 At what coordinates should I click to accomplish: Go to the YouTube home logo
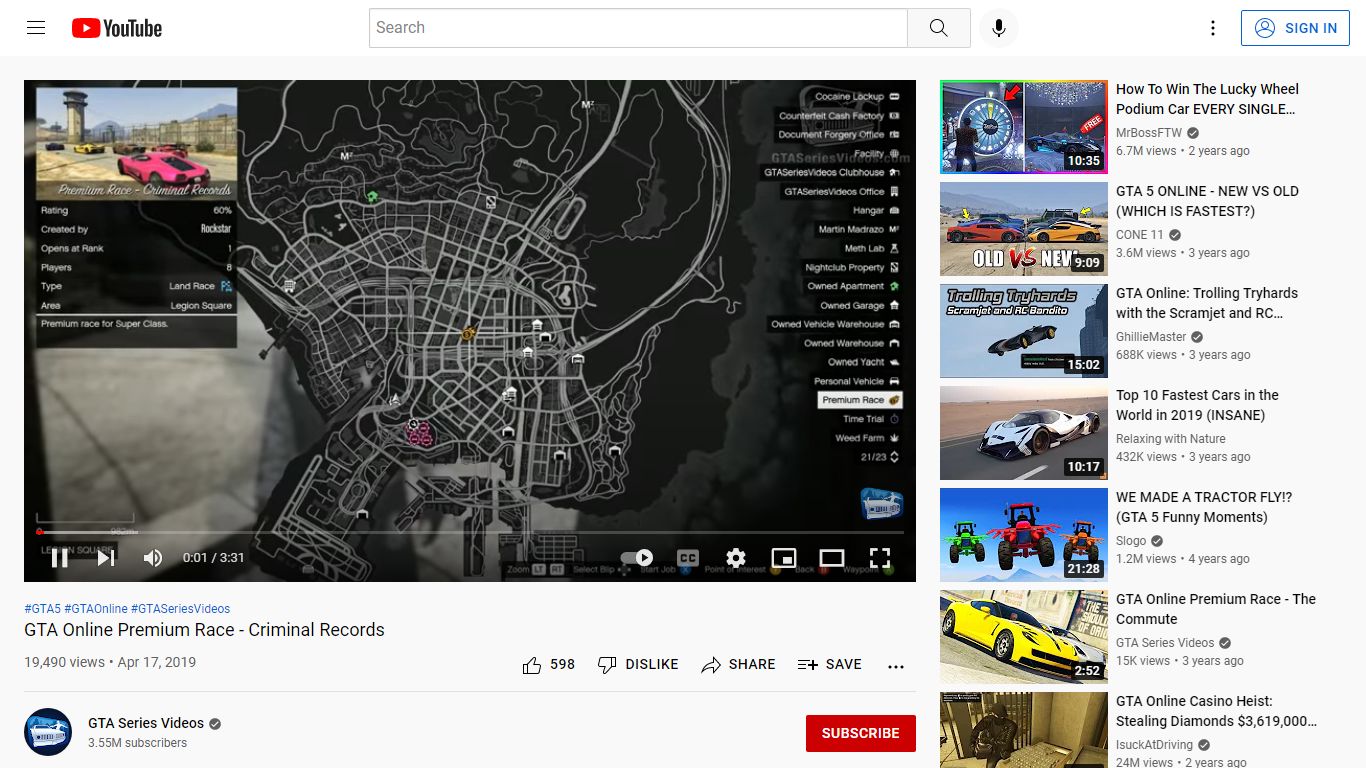[117, 28]
